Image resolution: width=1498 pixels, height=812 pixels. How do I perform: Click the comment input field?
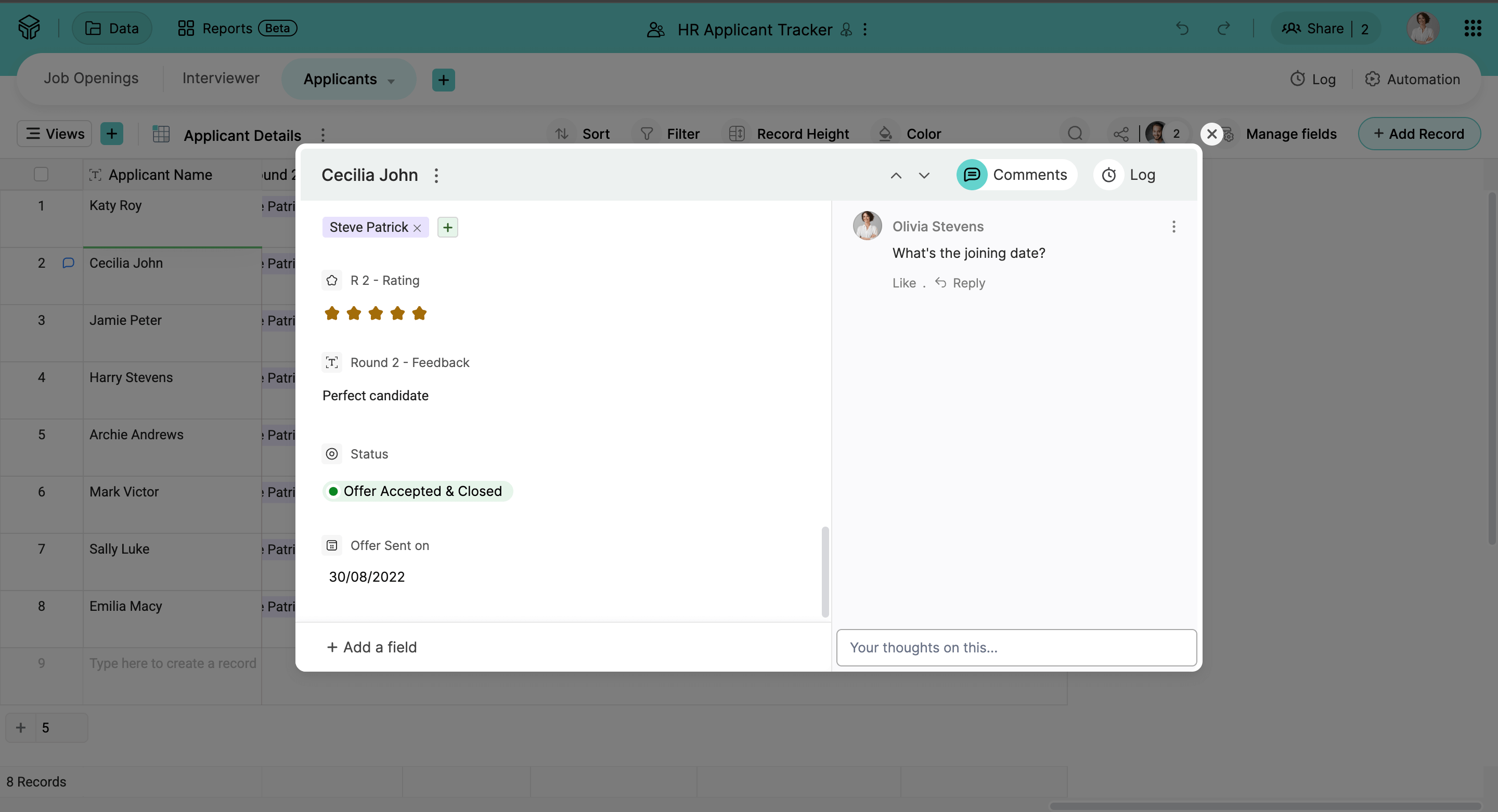point(1016,648)
